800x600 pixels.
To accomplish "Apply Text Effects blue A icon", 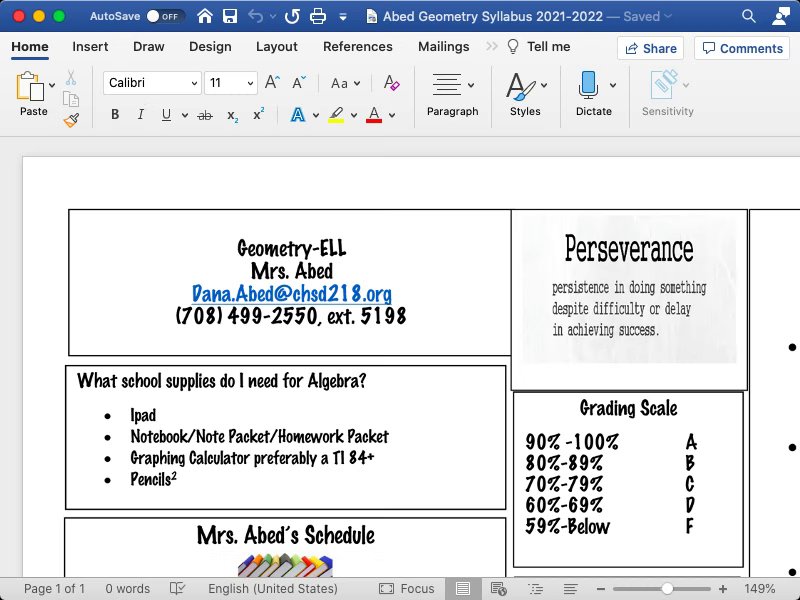I will click(x=298, y=115).
